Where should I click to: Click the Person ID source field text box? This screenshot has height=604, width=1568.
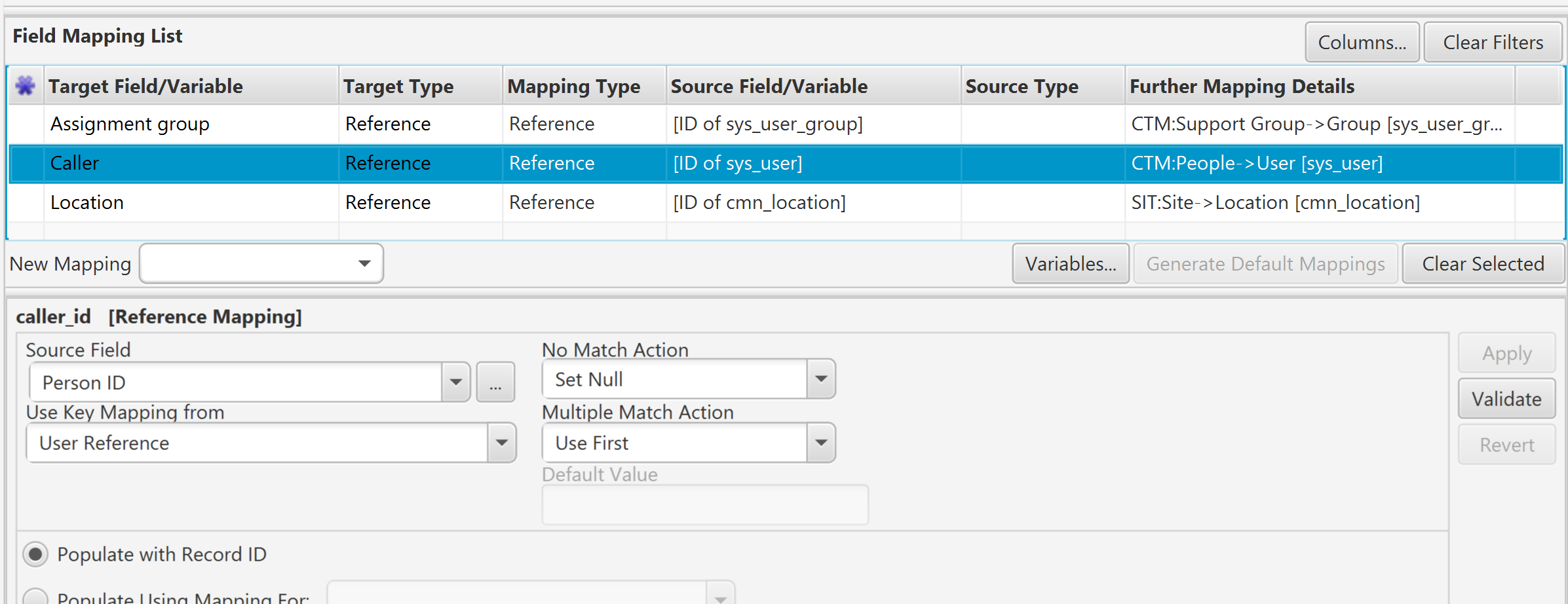[236, 382]
